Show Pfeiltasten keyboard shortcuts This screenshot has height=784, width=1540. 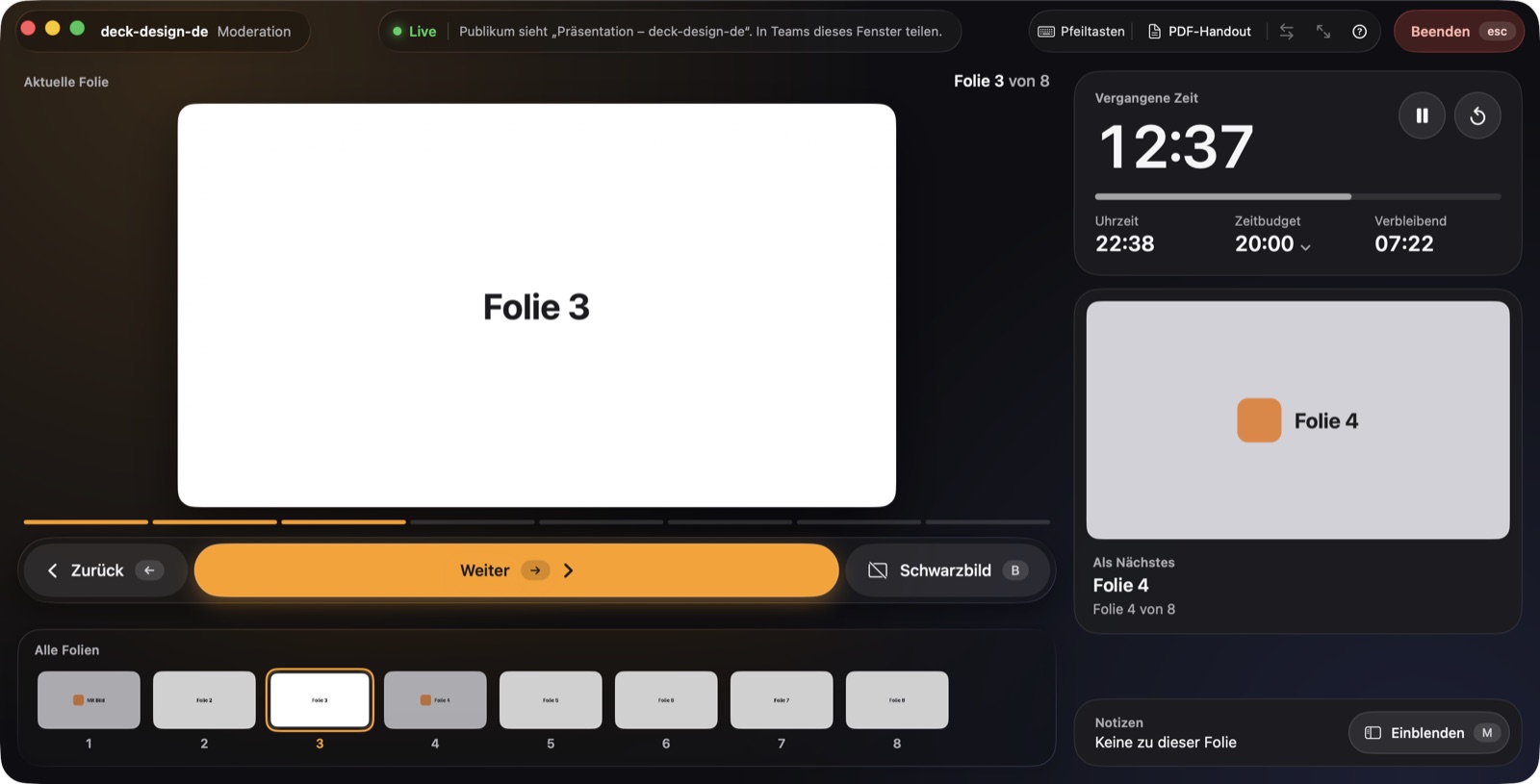tap(1081, 32)
